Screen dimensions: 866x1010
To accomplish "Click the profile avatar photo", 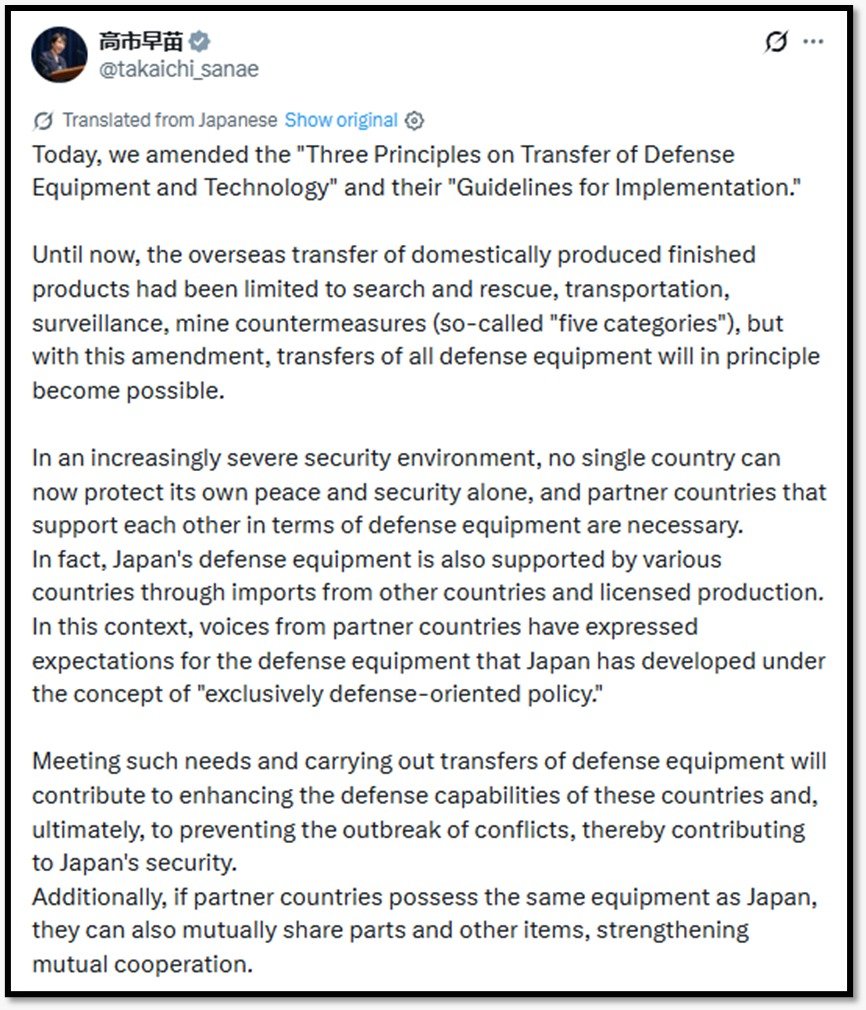I will [x=59, y=55].
